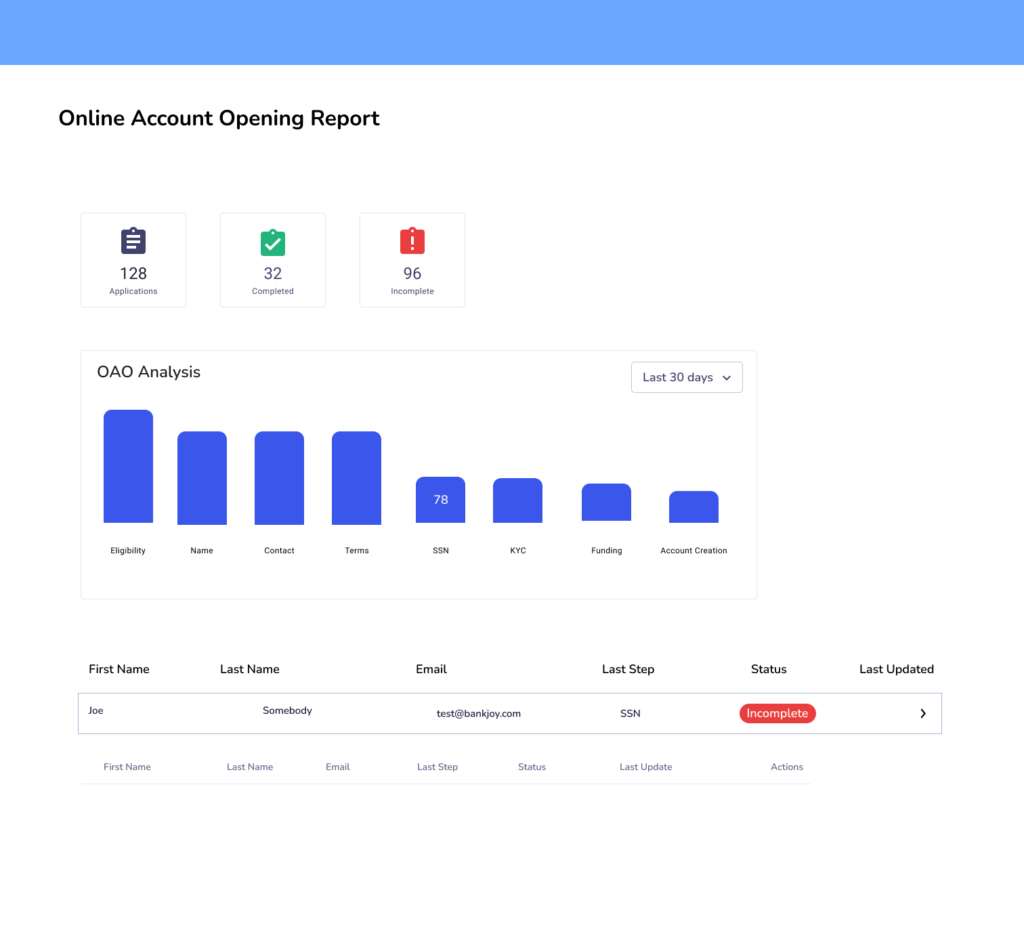Click the Funding bar in chart

pyautogui.click(x=606, y=502)
